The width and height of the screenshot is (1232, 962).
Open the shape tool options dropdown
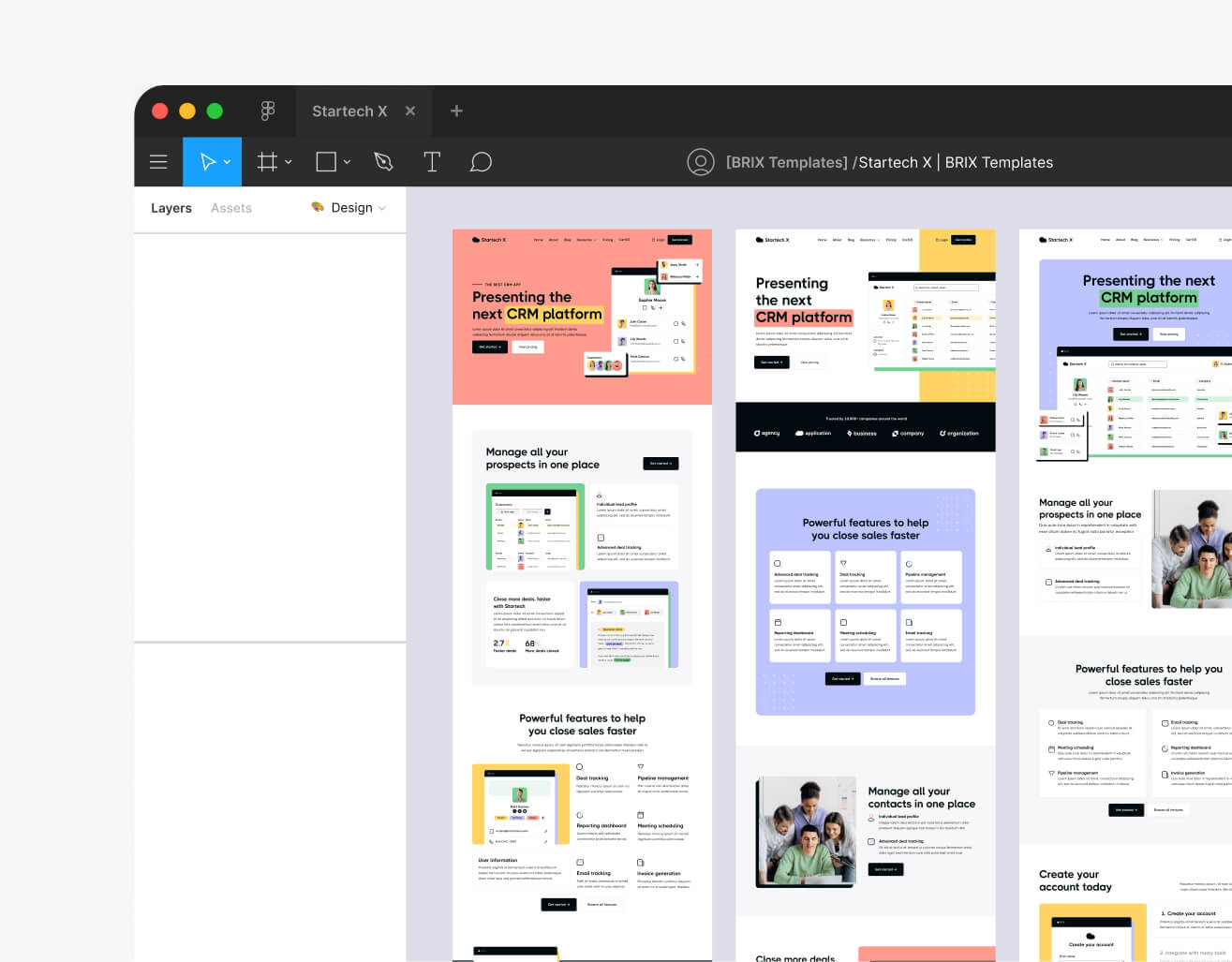(347, 161)
